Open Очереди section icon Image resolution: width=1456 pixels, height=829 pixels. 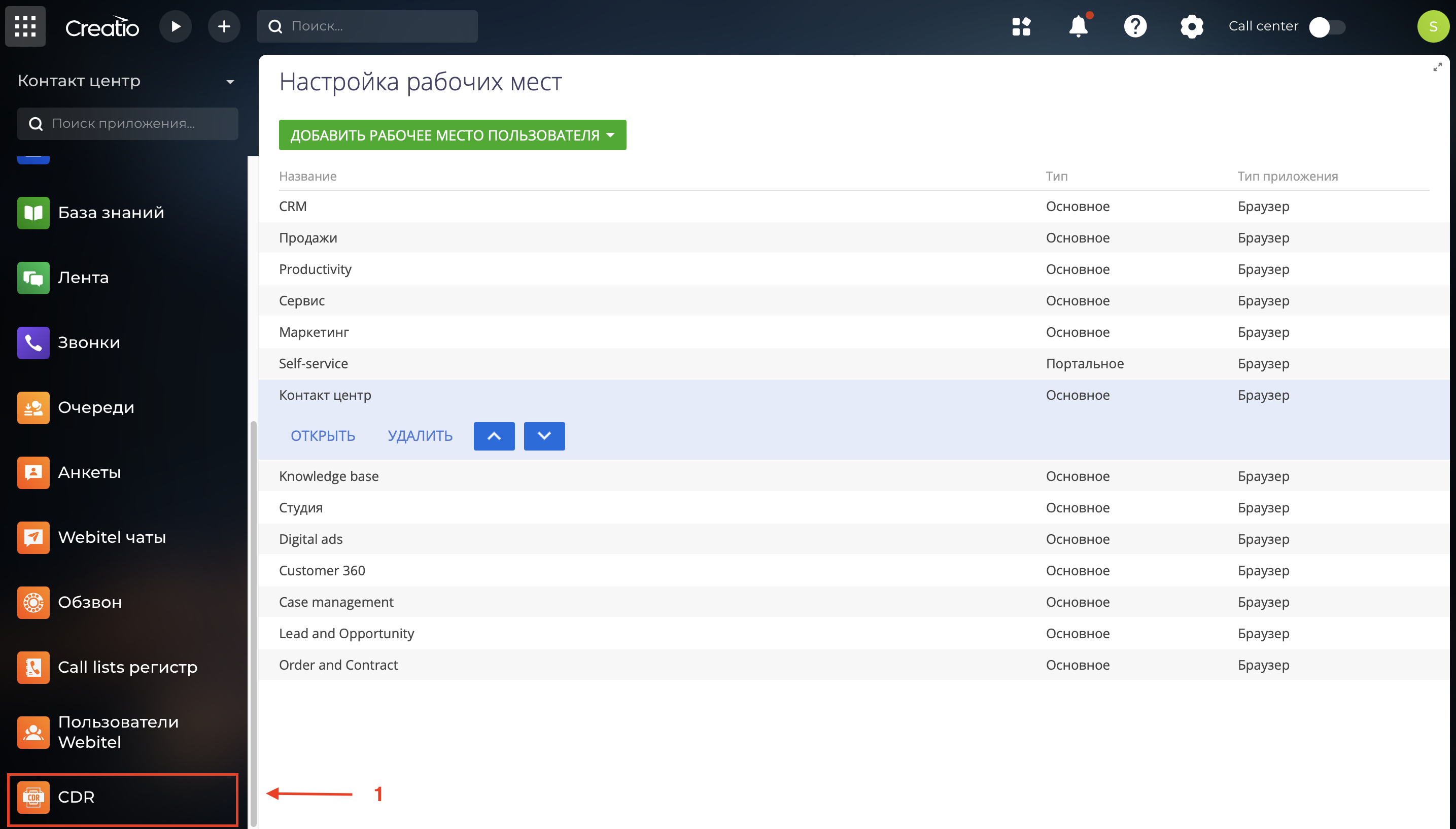(33, 408)
